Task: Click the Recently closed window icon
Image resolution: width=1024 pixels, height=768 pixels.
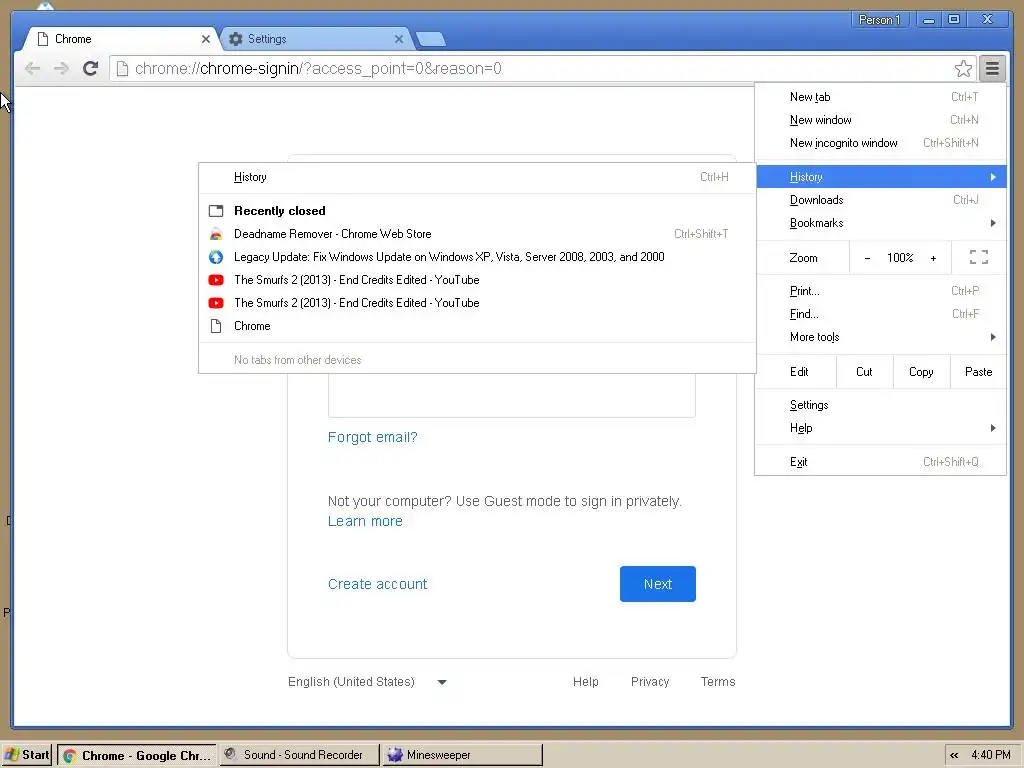Action: (x=216, y=211)
